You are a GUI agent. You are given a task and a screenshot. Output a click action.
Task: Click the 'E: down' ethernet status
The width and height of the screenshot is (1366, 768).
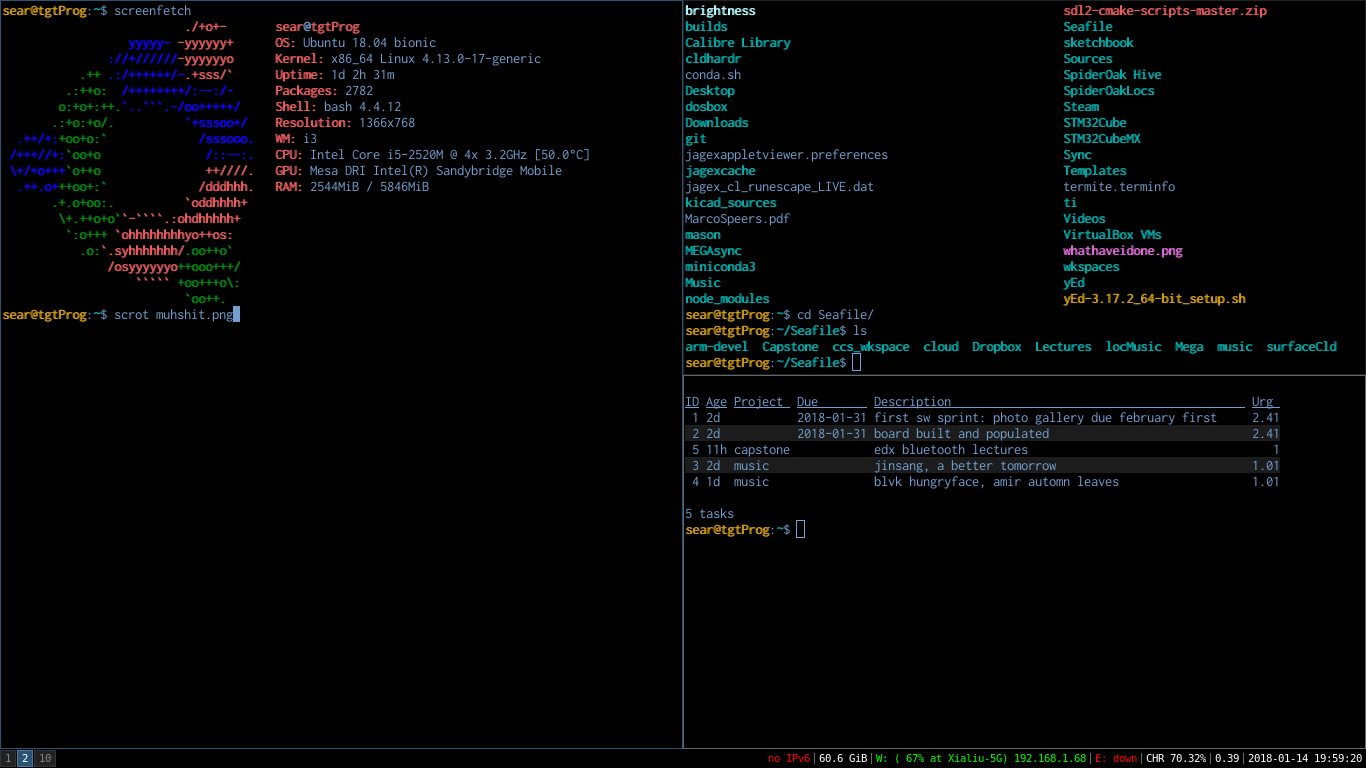click(x=1116, y=758)
